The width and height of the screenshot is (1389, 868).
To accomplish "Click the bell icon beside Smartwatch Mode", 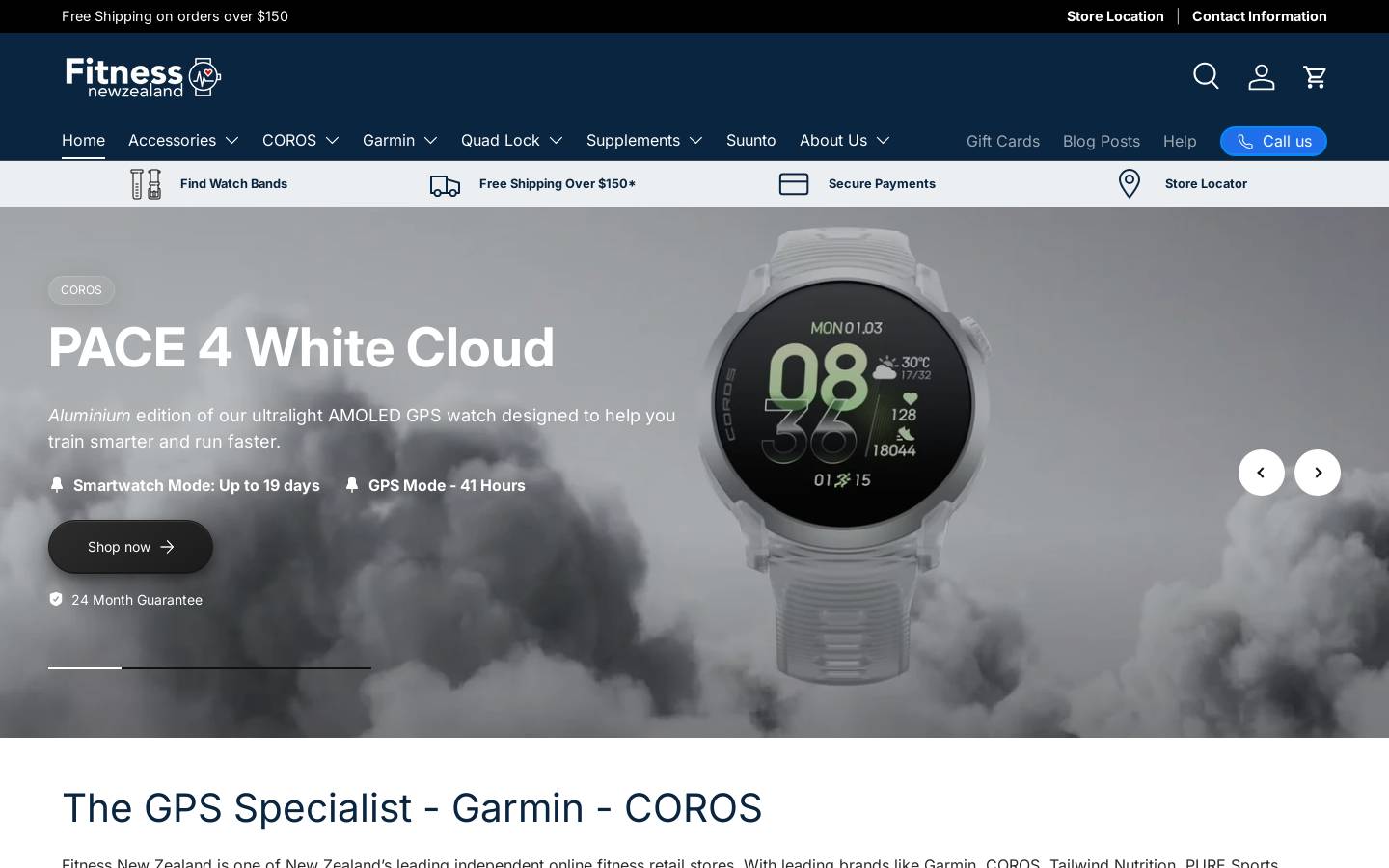I will pos(57,485).
